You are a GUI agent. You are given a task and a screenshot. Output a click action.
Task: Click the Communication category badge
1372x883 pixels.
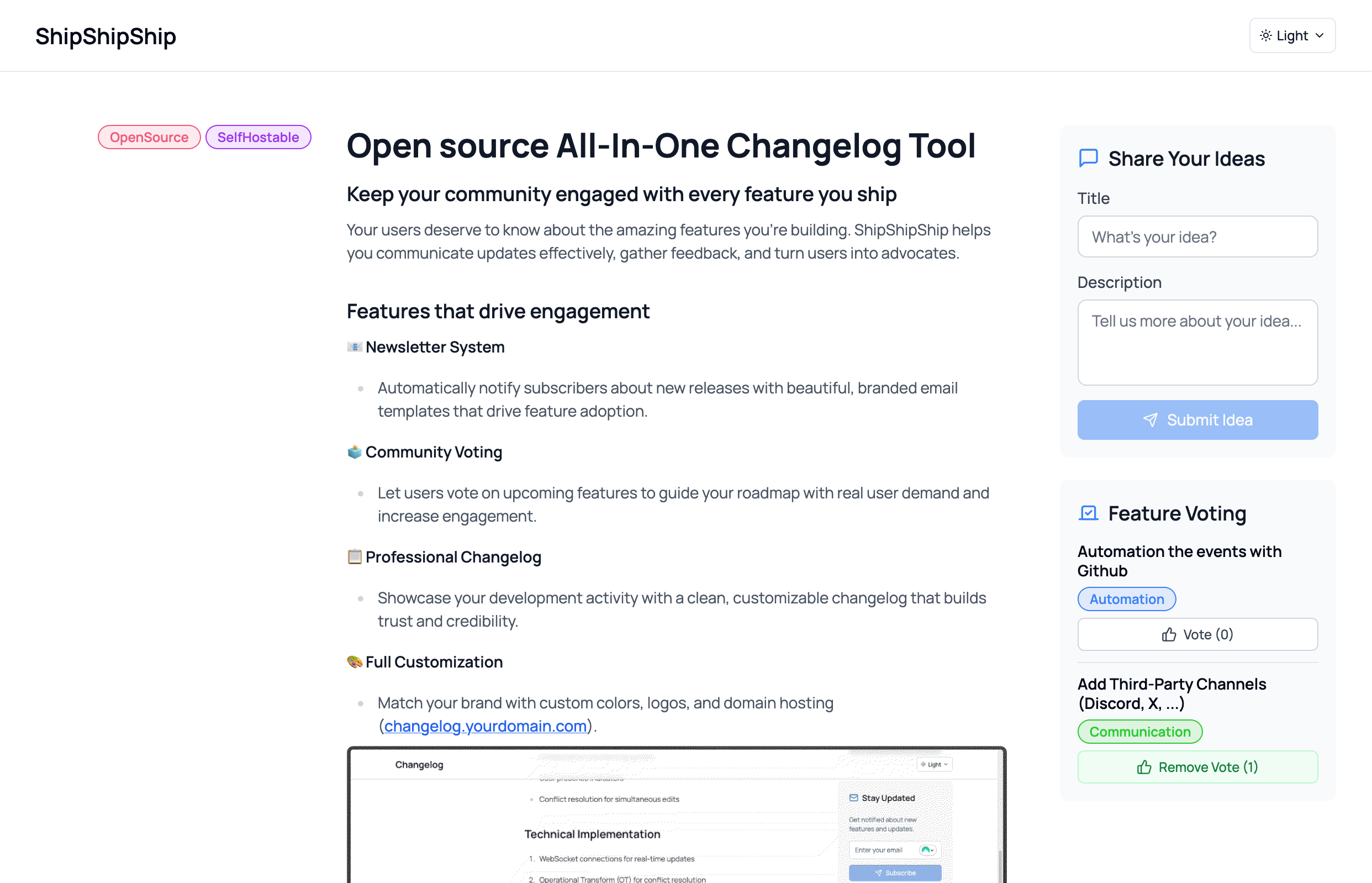(1139, 732)
